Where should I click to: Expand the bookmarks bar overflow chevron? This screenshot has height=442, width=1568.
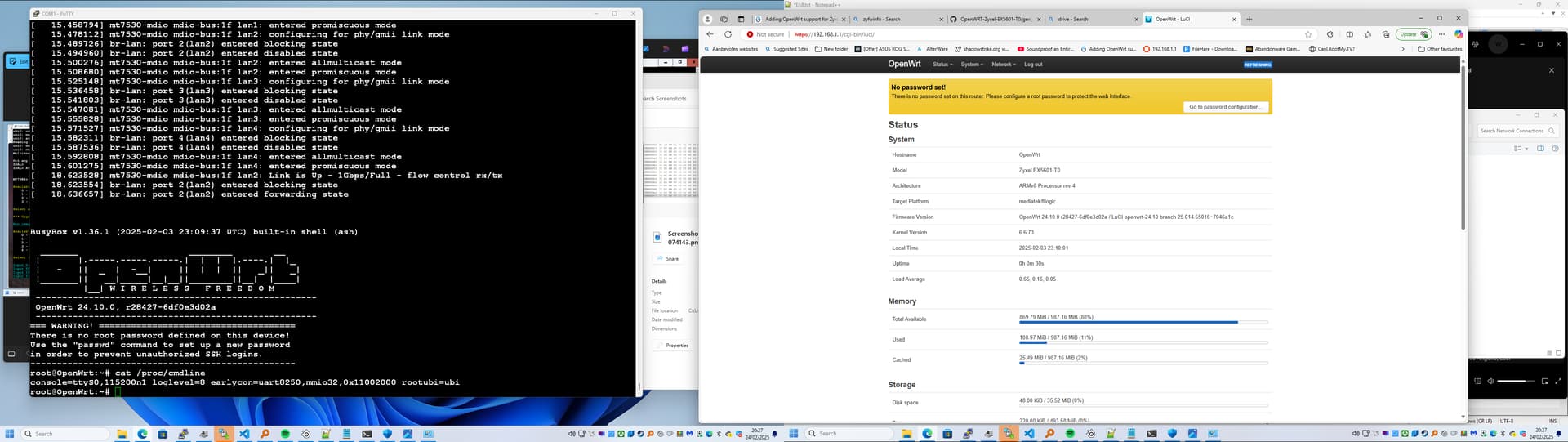coord(1403,49)
